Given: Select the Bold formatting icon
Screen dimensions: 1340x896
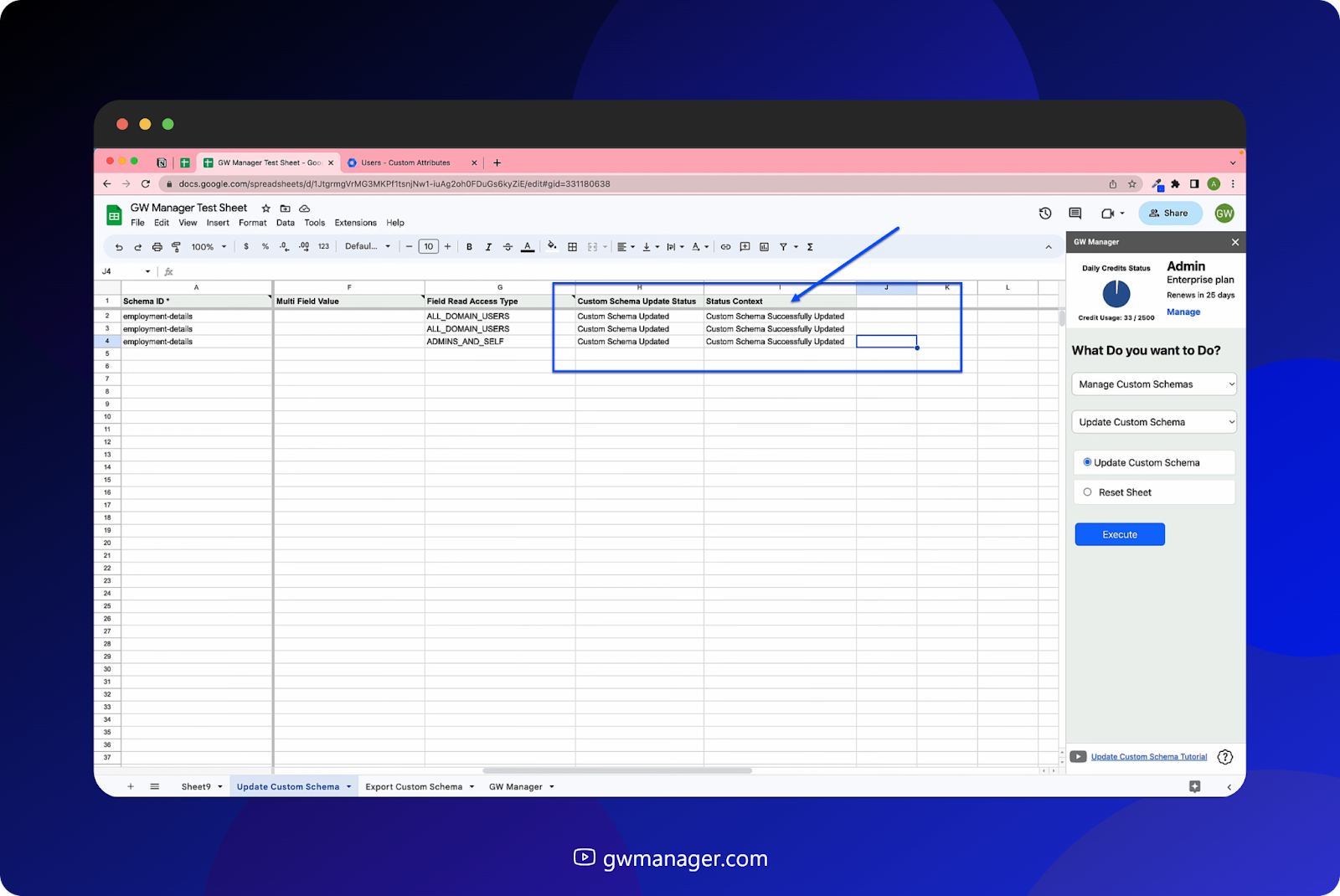Looking at the screenshot, I should point(470,246).
